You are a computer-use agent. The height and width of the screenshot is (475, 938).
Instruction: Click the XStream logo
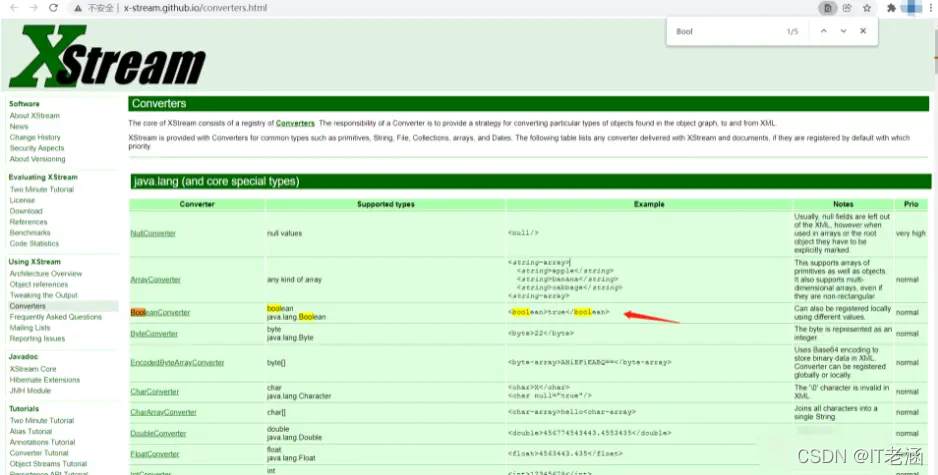(x=107, y=56)
